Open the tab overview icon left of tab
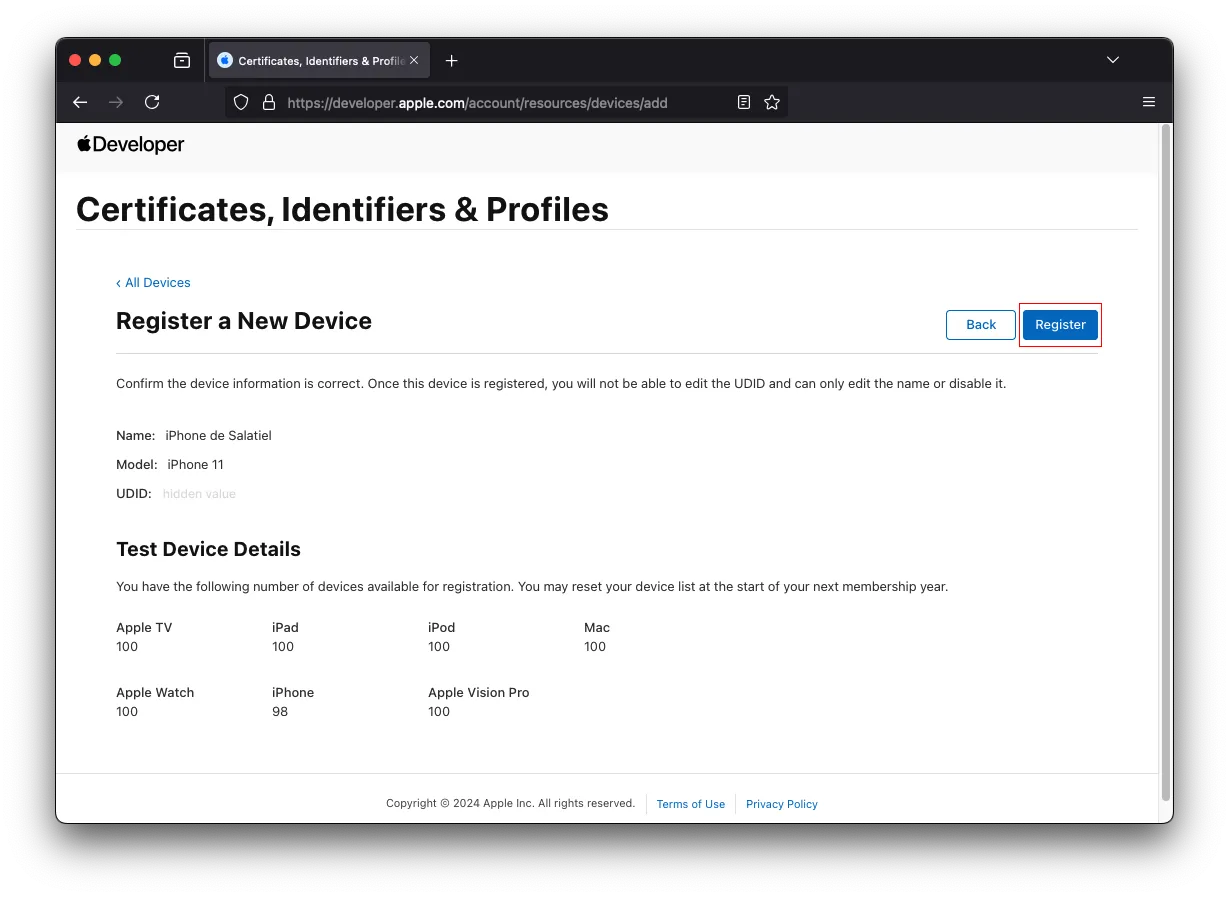This screenshot has width=1229, height=897. pyautogui.click(x=182, y=60)
